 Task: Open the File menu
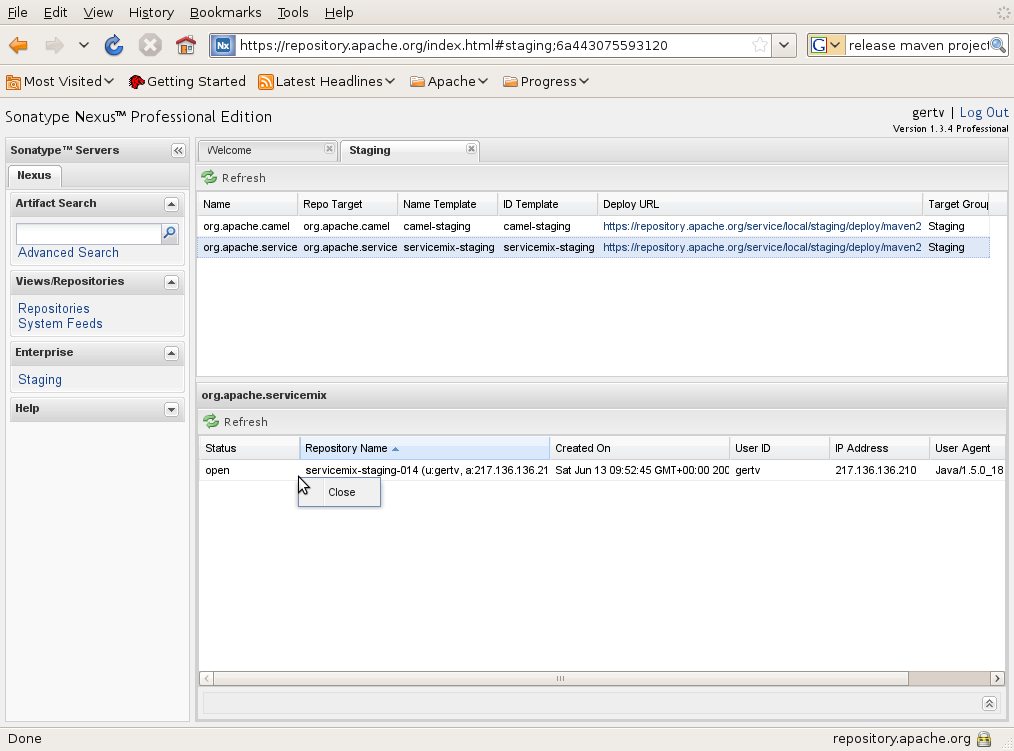(17, 12)
